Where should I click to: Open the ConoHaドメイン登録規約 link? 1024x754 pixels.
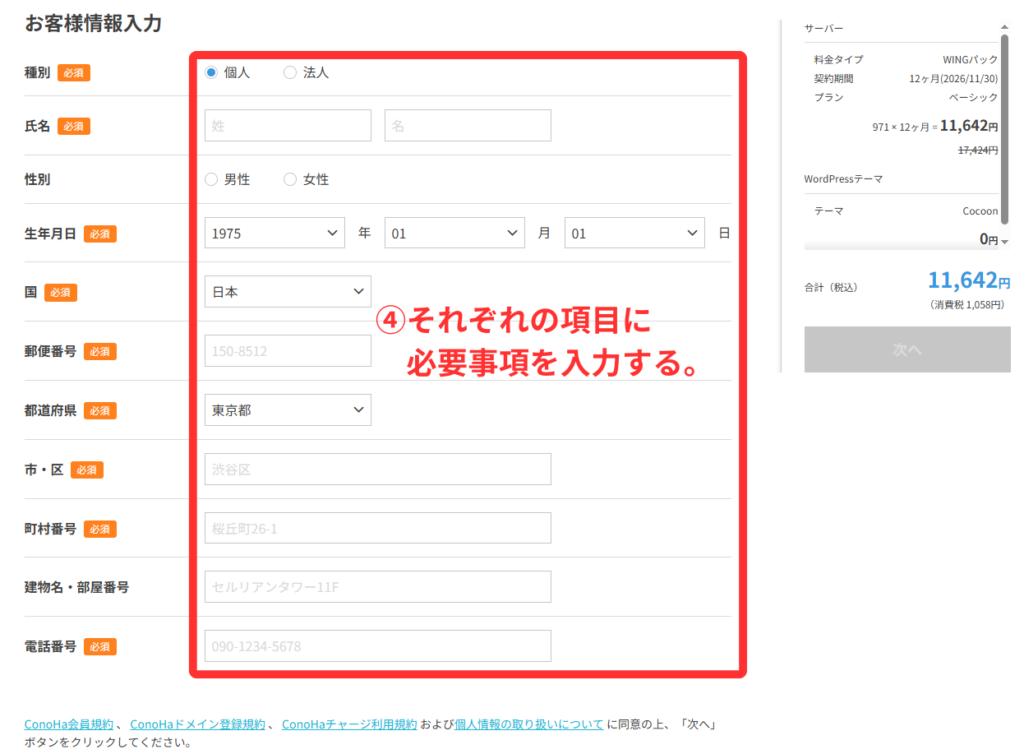pos(198,725)
